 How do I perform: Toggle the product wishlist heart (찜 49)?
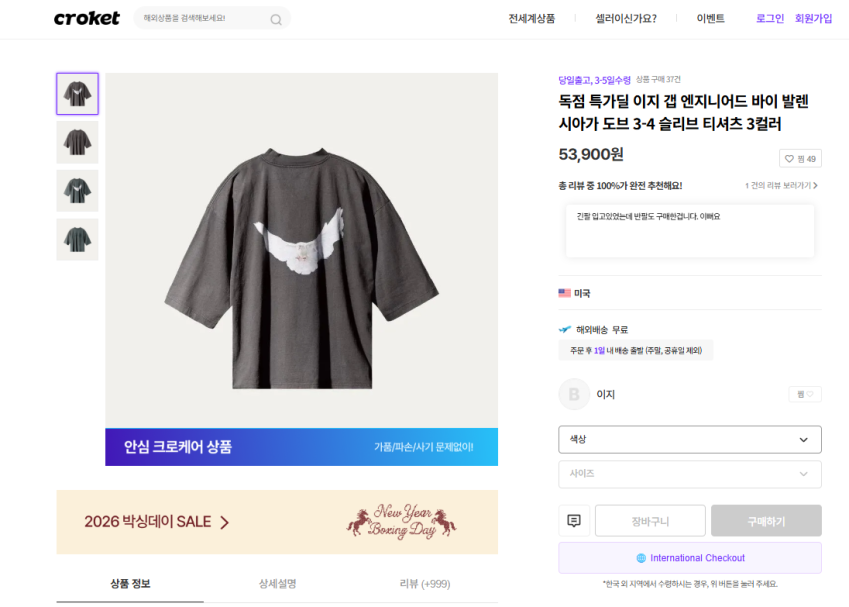click(x=800, y=159)
